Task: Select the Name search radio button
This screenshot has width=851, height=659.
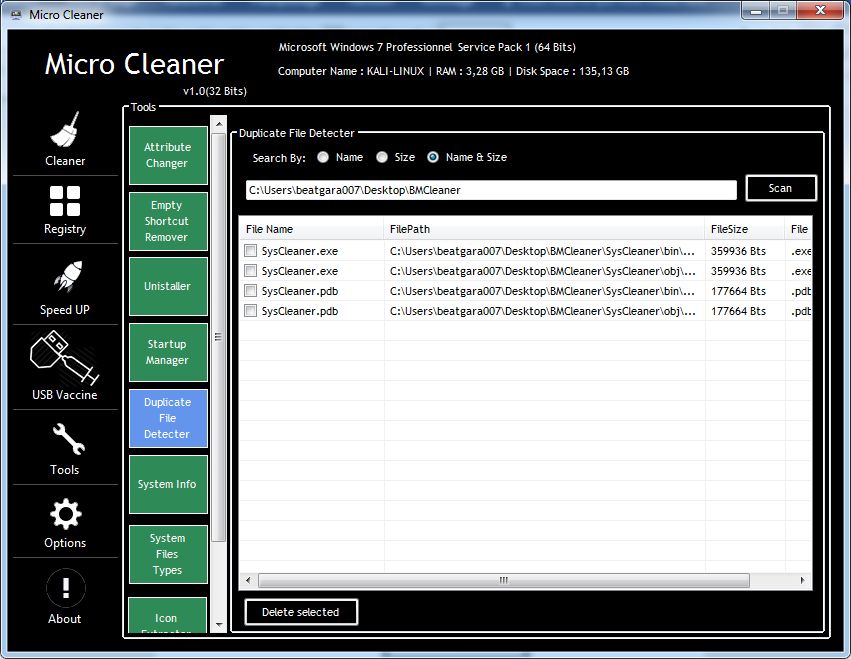Action: [x=323, y=157]
